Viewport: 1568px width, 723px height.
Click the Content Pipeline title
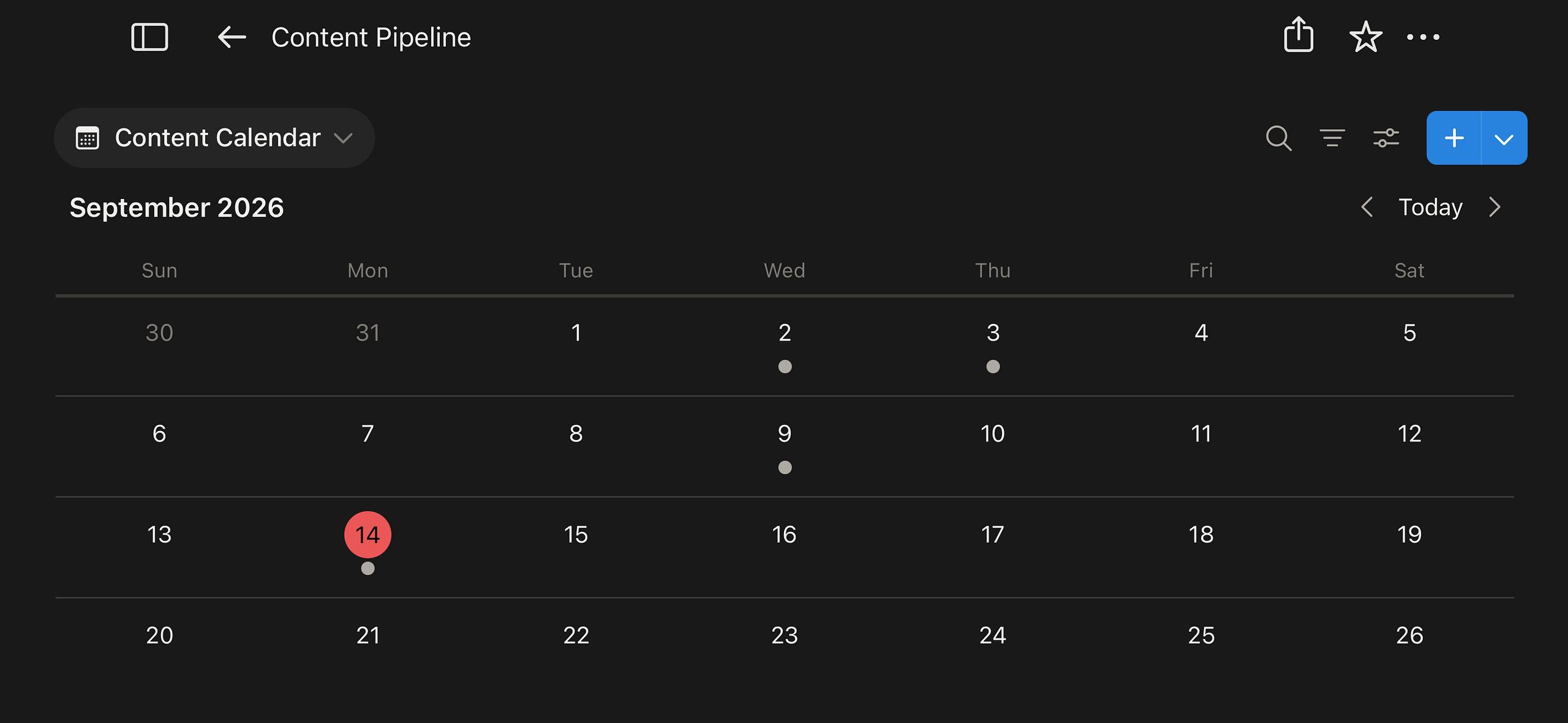371,37
